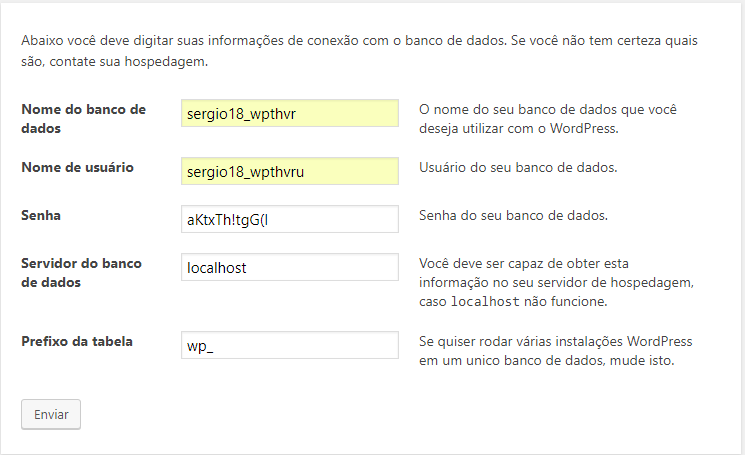Select the Senha password input field
This screenshot has width=745, height=455.
pos(290,220)
